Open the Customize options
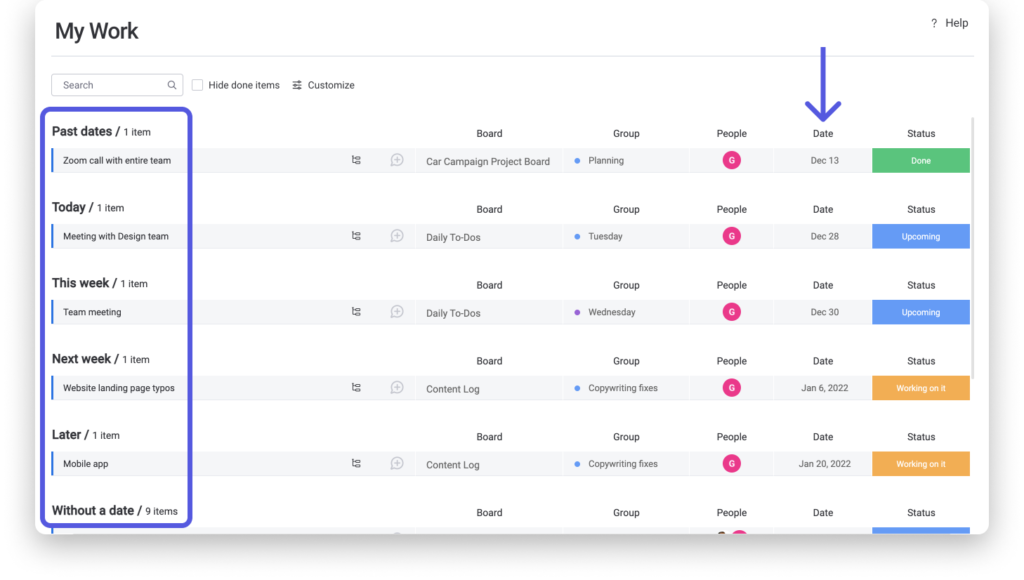1024x580 pixels. (x=330, y=86)
